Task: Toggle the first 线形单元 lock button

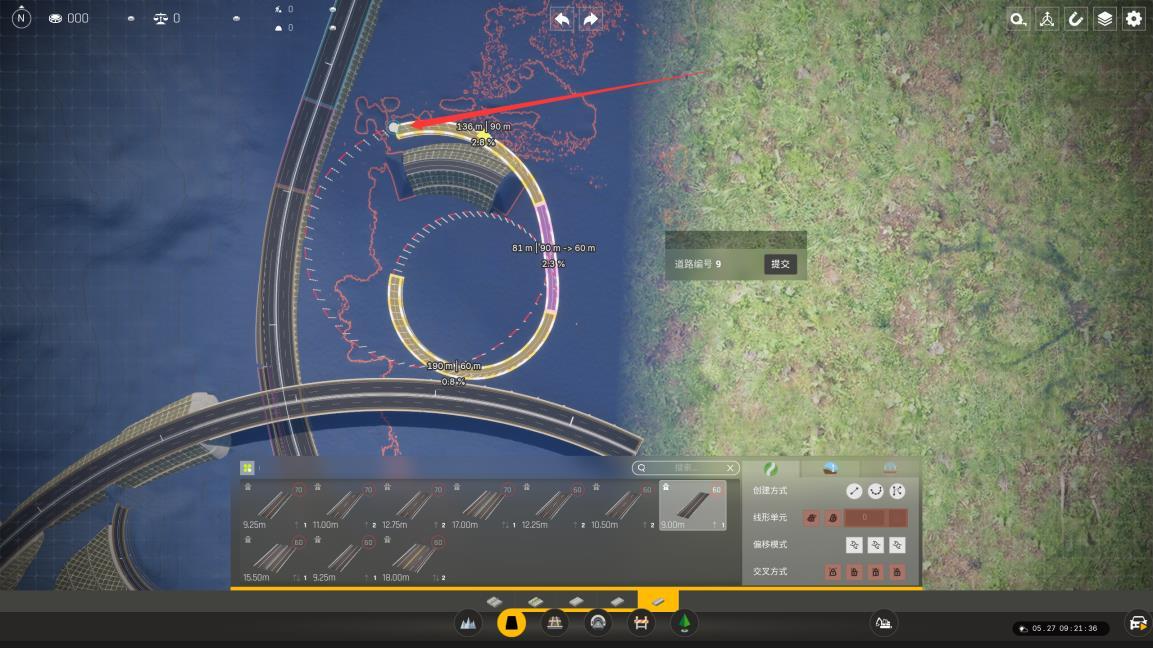Action: coord(811,518)
